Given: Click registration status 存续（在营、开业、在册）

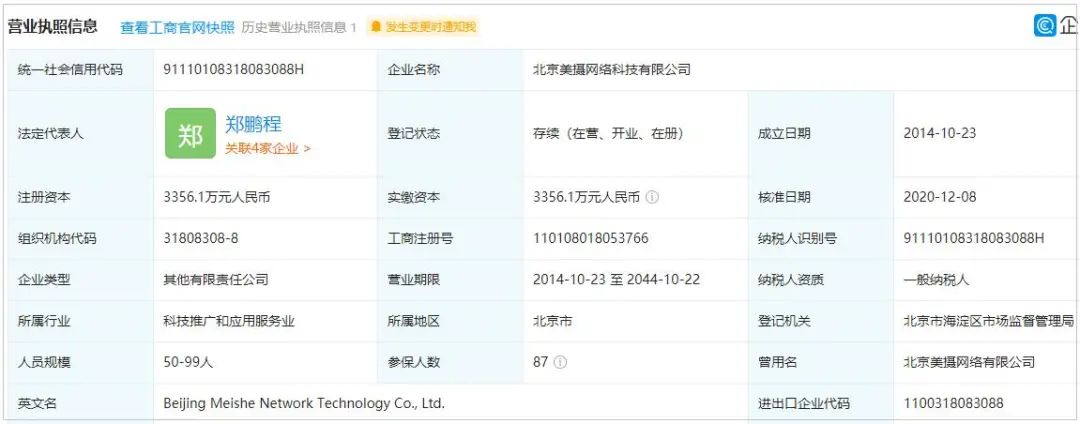Looking at the screenshot, I should coord(608,134).
